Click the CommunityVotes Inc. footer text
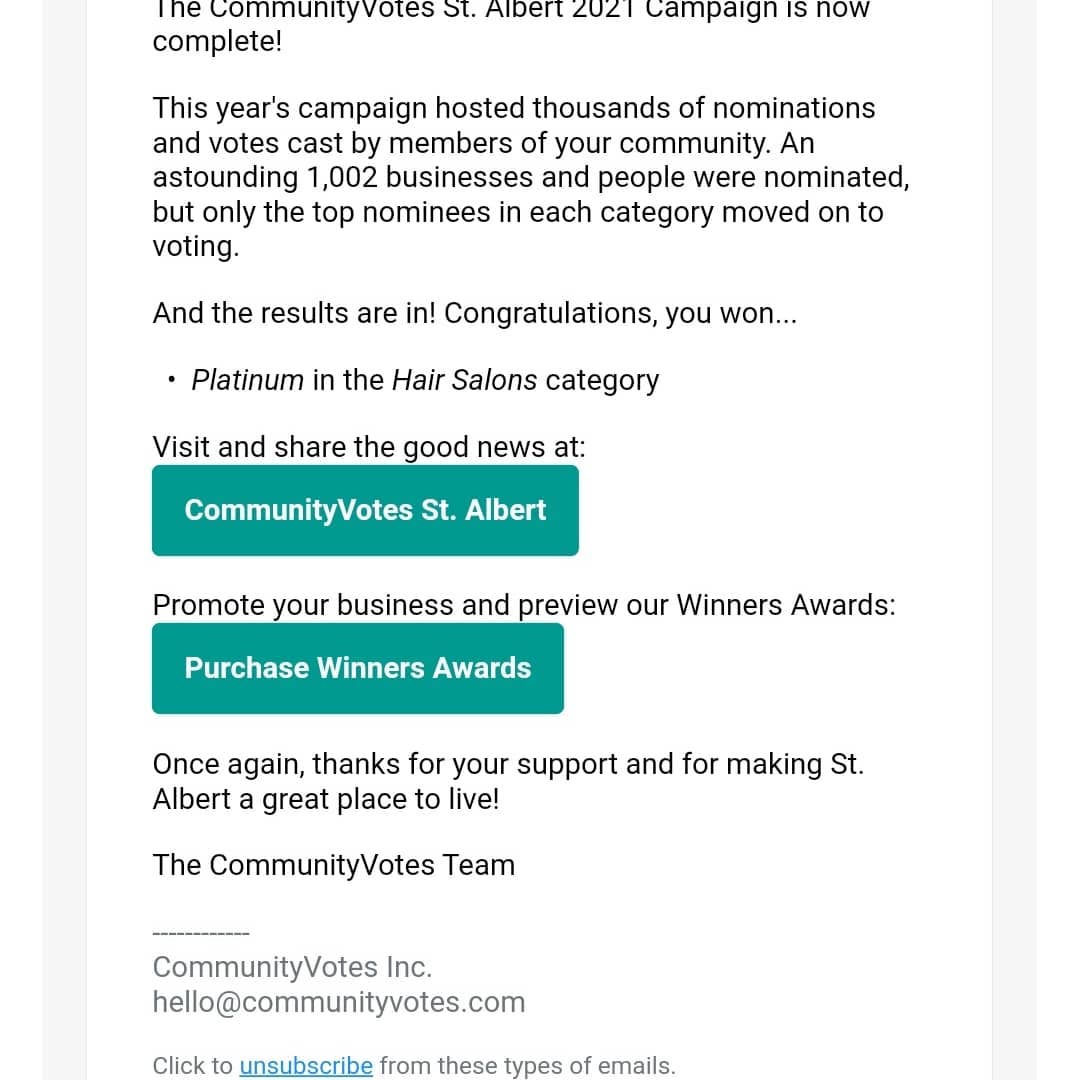Image resolution: width=1080 pixels, height=1080 pixels. coord(292,967)
